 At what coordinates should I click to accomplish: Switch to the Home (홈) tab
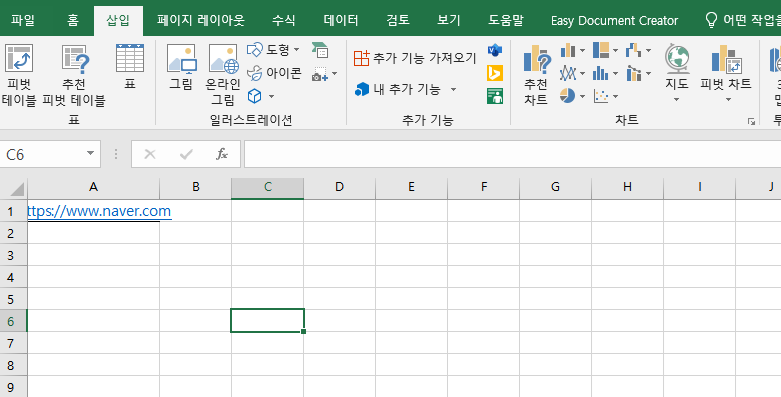click(x=73, y=20)
